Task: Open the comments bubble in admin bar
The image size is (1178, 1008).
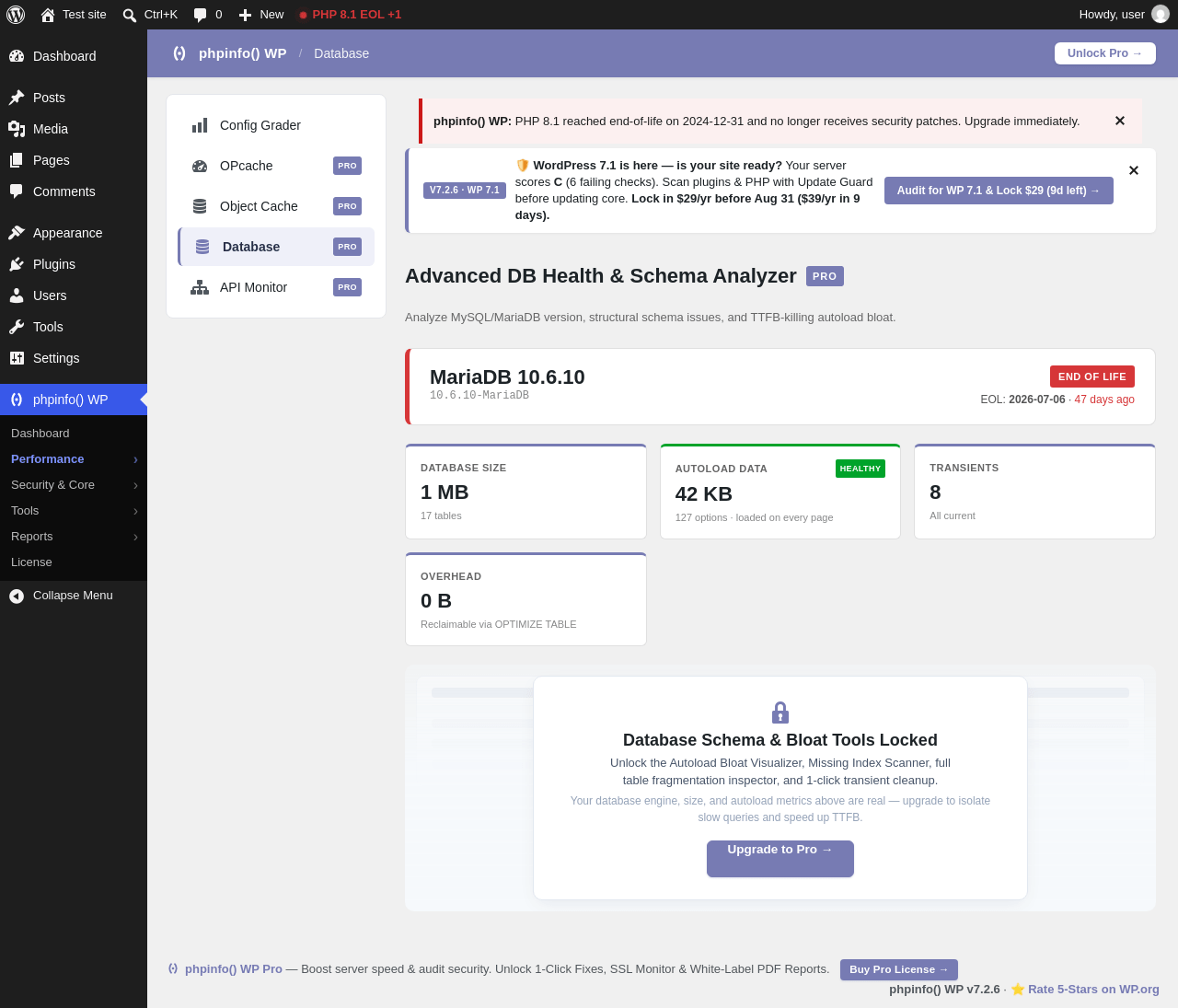Action: (x=201, y=15)
